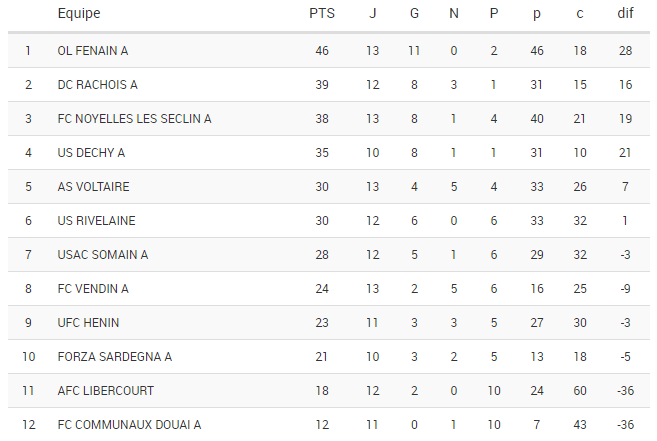Sort by the J matches-played header

point(373,14)
